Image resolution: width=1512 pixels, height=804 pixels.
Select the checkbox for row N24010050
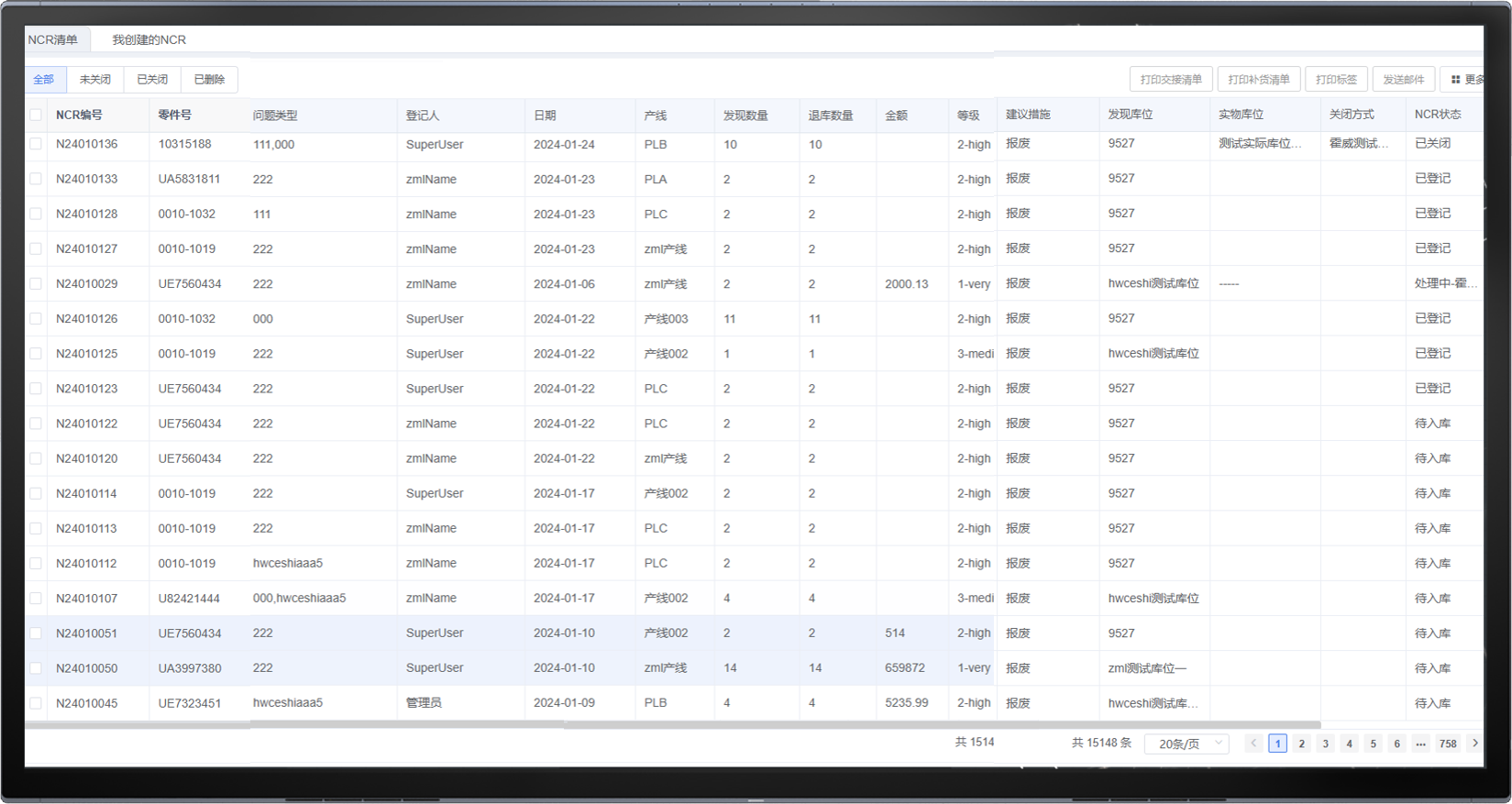click(36, 668)
